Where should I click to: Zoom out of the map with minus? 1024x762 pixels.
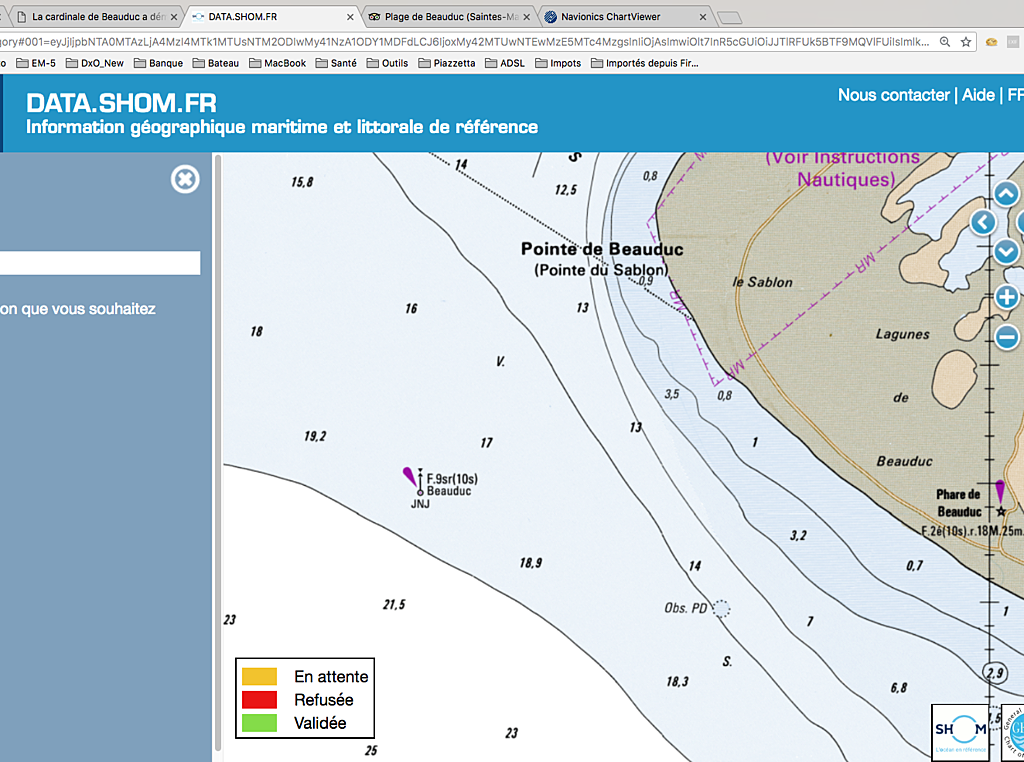pyautogui.click(x=1006, y=337)
